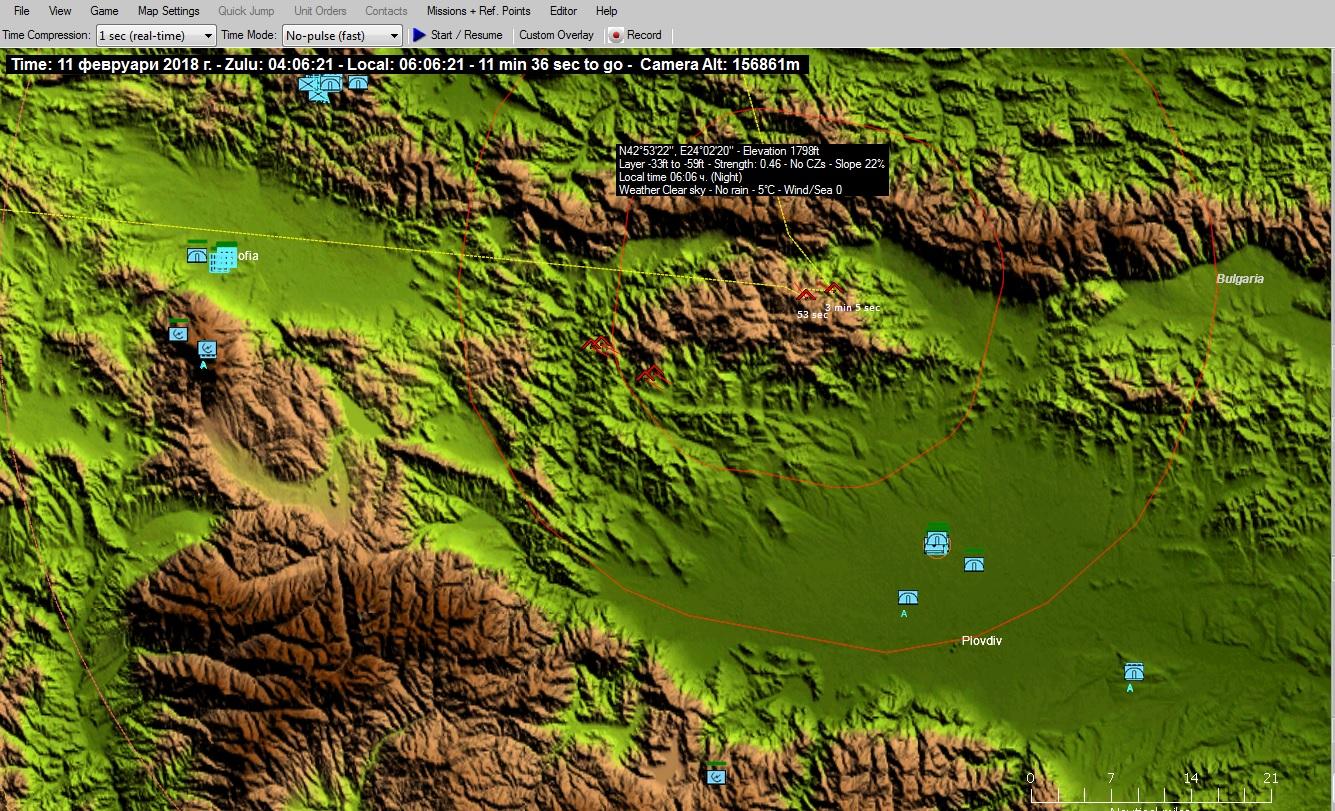The width and height of the screenshot is (1335, 811).
Task: Select facility unit labeled A southeast of Plovdiv
Action: [1133, 671]
